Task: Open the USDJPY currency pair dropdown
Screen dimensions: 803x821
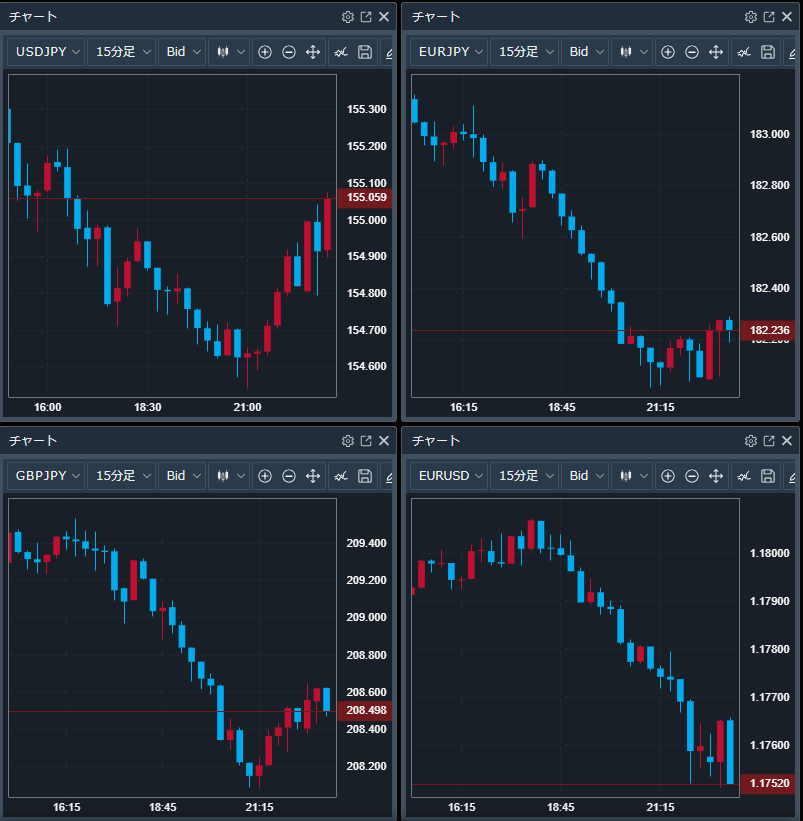Action: pos(47,52)
